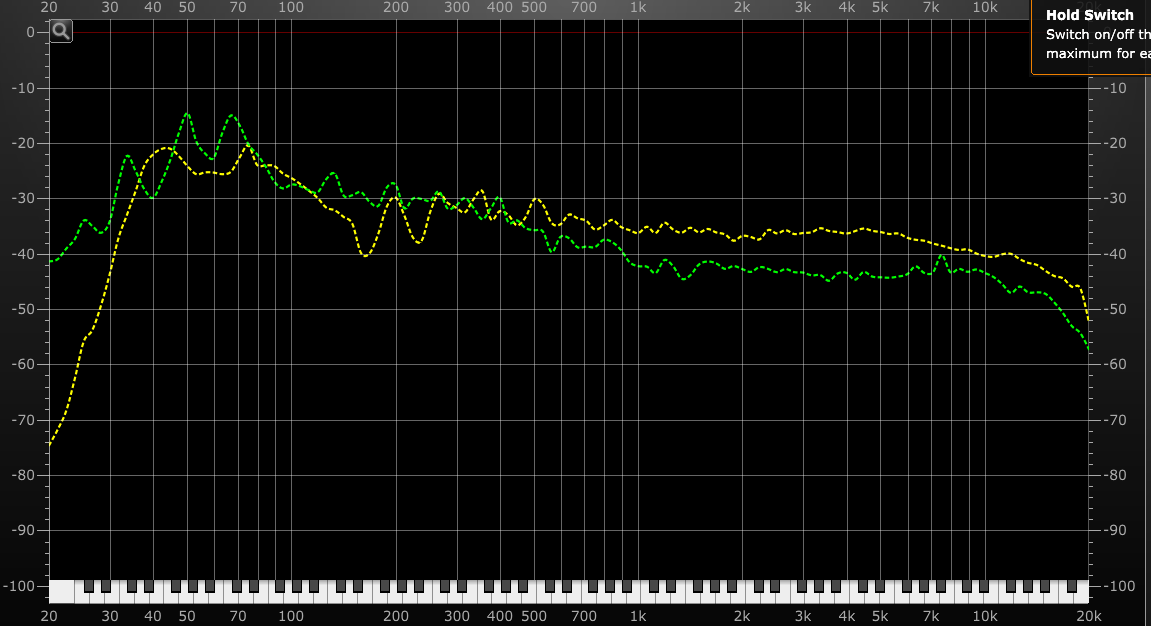Image resolution: width=1151 pixels, height=626 pixels.
Task: Click the 5k label on top frequency axis
Action: point(880,8)
